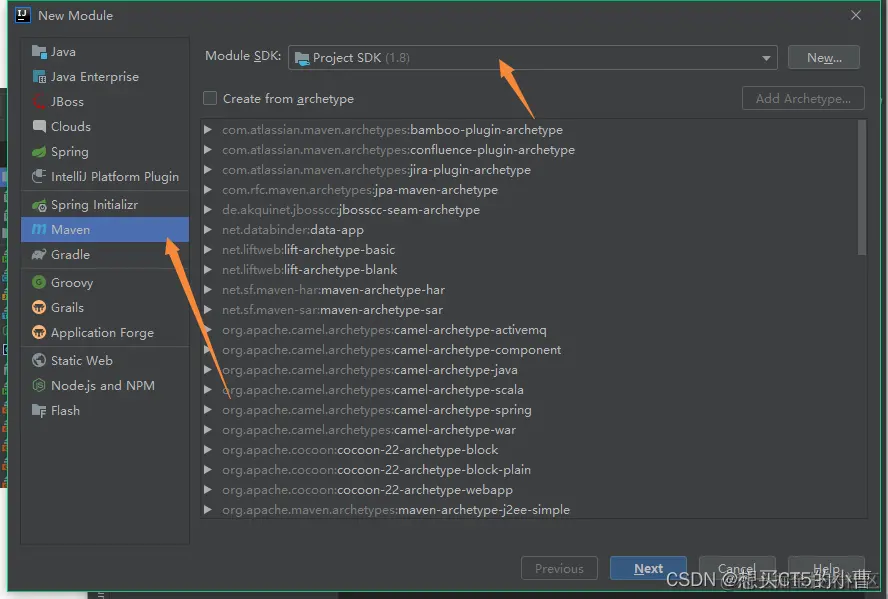The width and height of the screenshot is (888, 599).
Task: Select Maven module type
Action: tap(105, 229)
